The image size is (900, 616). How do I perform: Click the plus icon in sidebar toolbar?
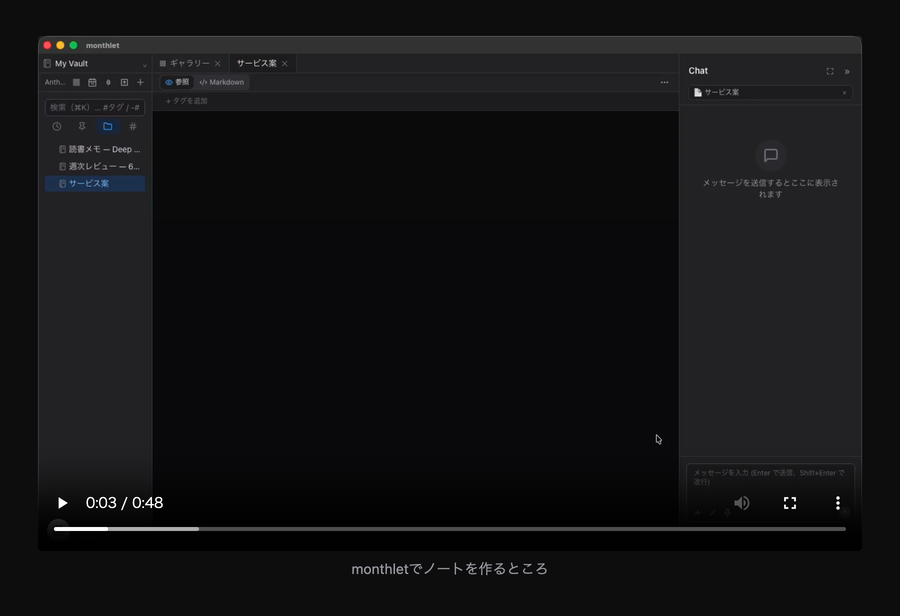(x=140, y=82)
